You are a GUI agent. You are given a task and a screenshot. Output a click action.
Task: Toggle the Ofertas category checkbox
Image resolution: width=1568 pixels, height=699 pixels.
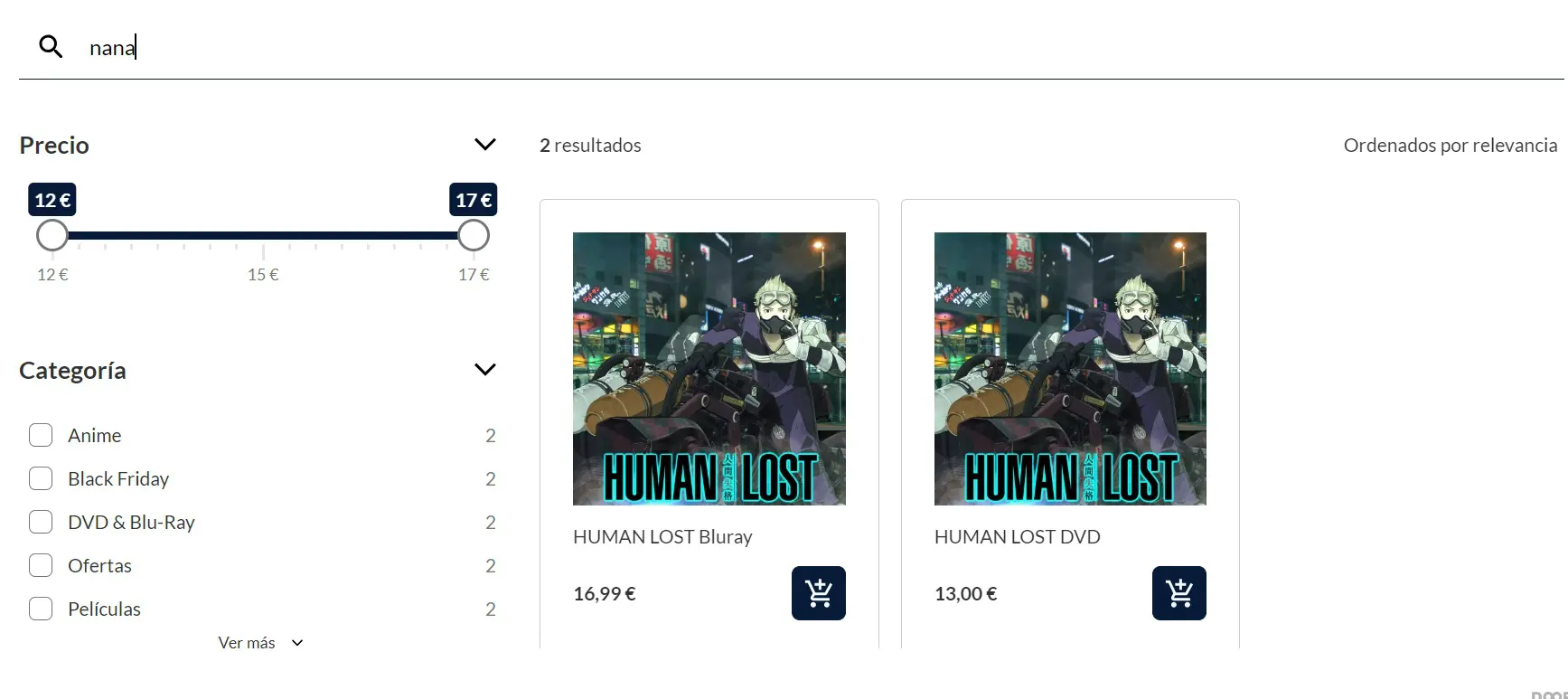coord(41,565)
